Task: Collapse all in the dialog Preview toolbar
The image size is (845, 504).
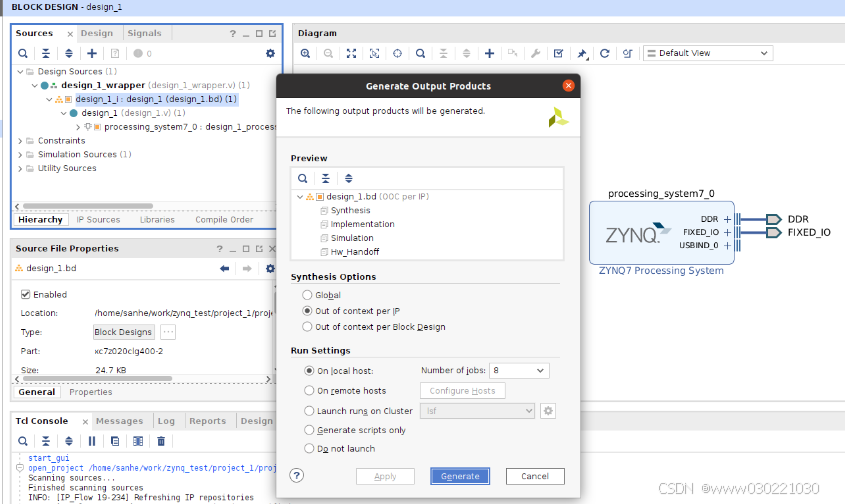Action: (325, 178)
